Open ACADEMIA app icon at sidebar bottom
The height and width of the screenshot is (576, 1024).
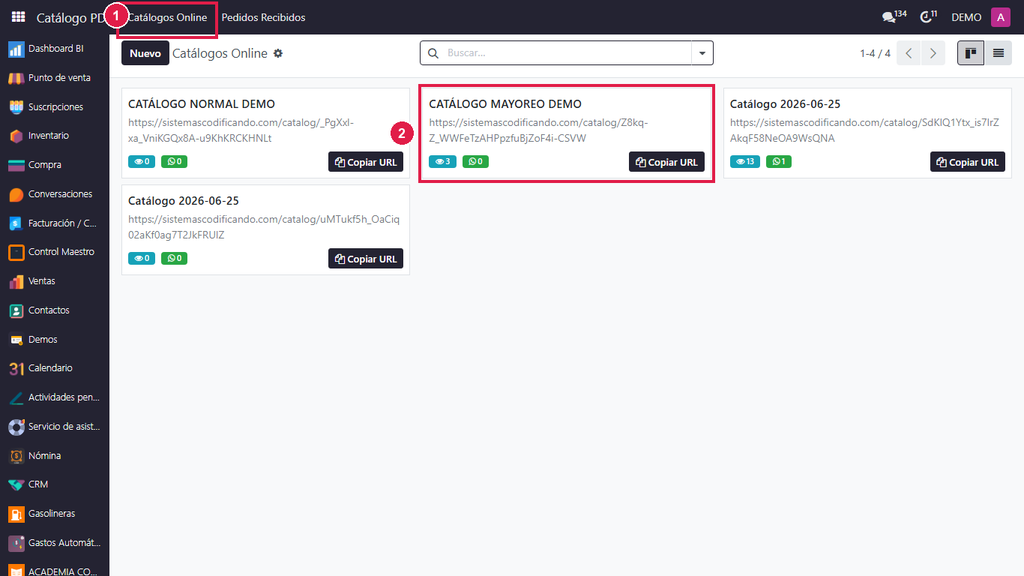click(x=16, y=571)
